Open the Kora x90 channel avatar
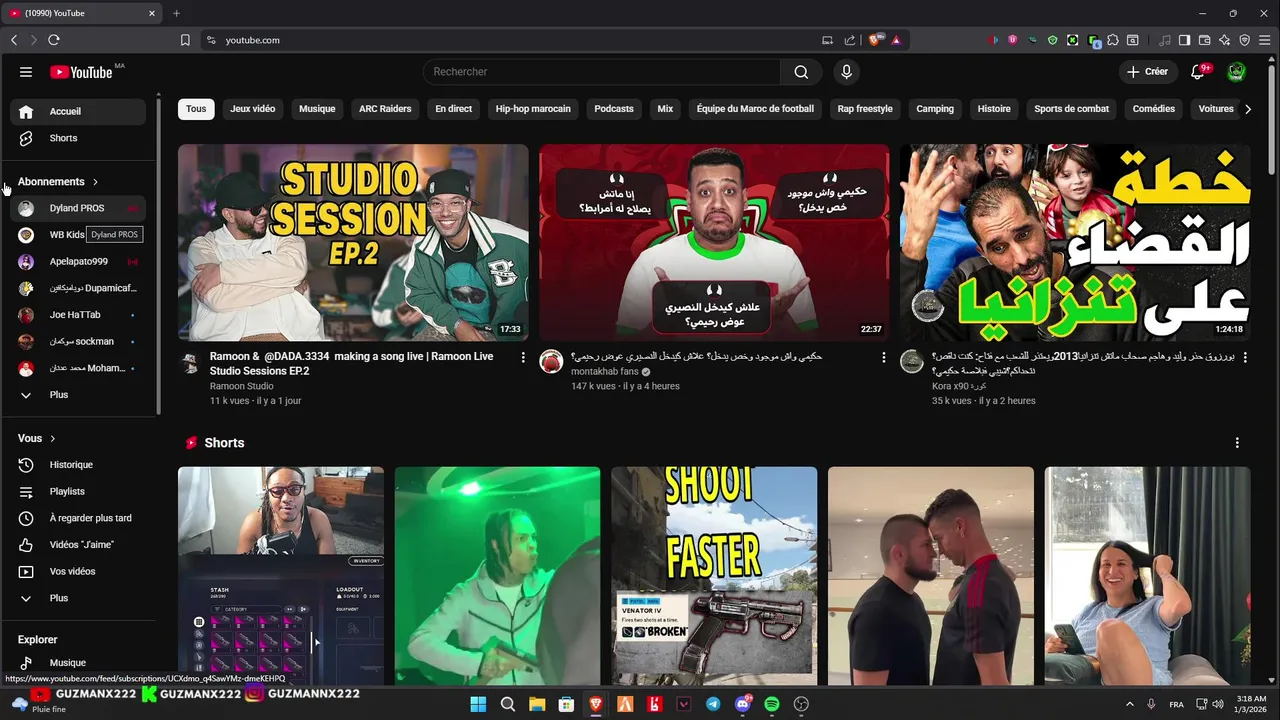Viewport: 1280px width, 720px height. tap(911, 361)
